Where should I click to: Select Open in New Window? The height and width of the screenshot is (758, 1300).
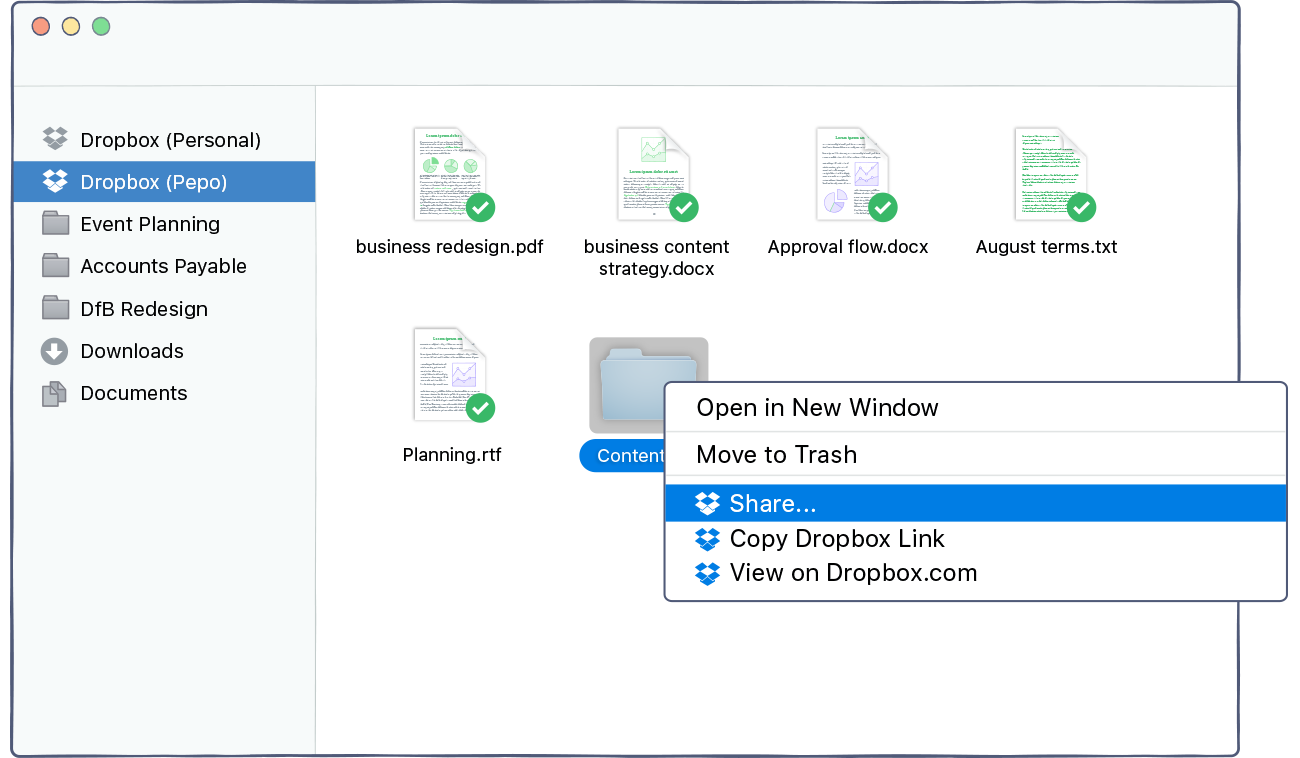pos(817,408)
